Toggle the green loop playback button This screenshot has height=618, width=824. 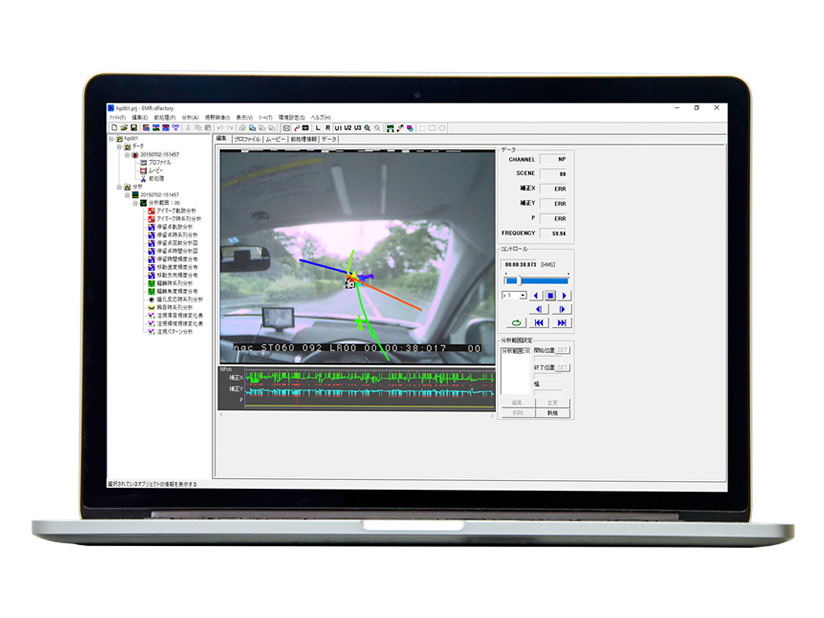515,323
